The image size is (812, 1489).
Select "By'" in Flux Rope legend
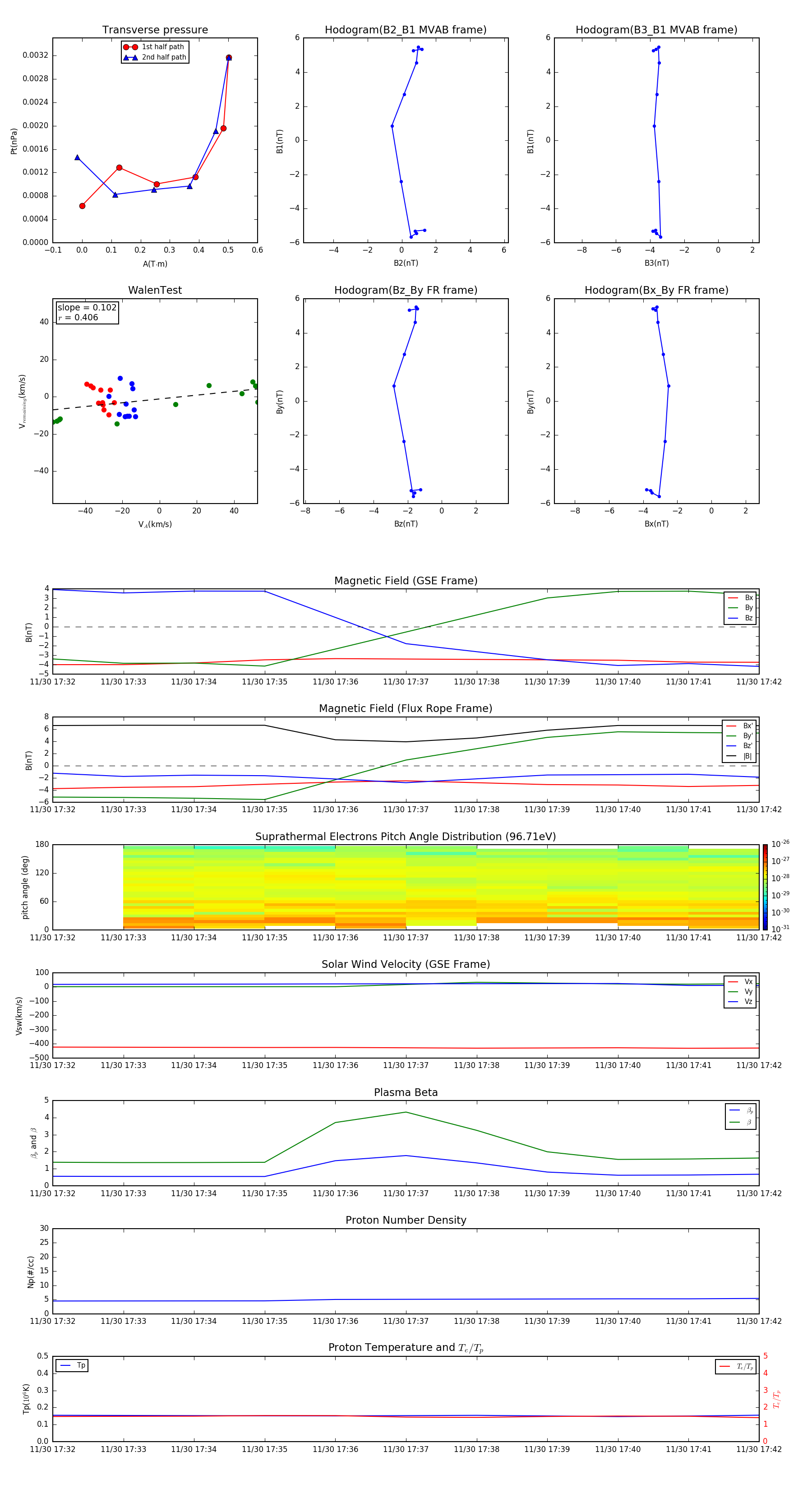pos(739,736)
